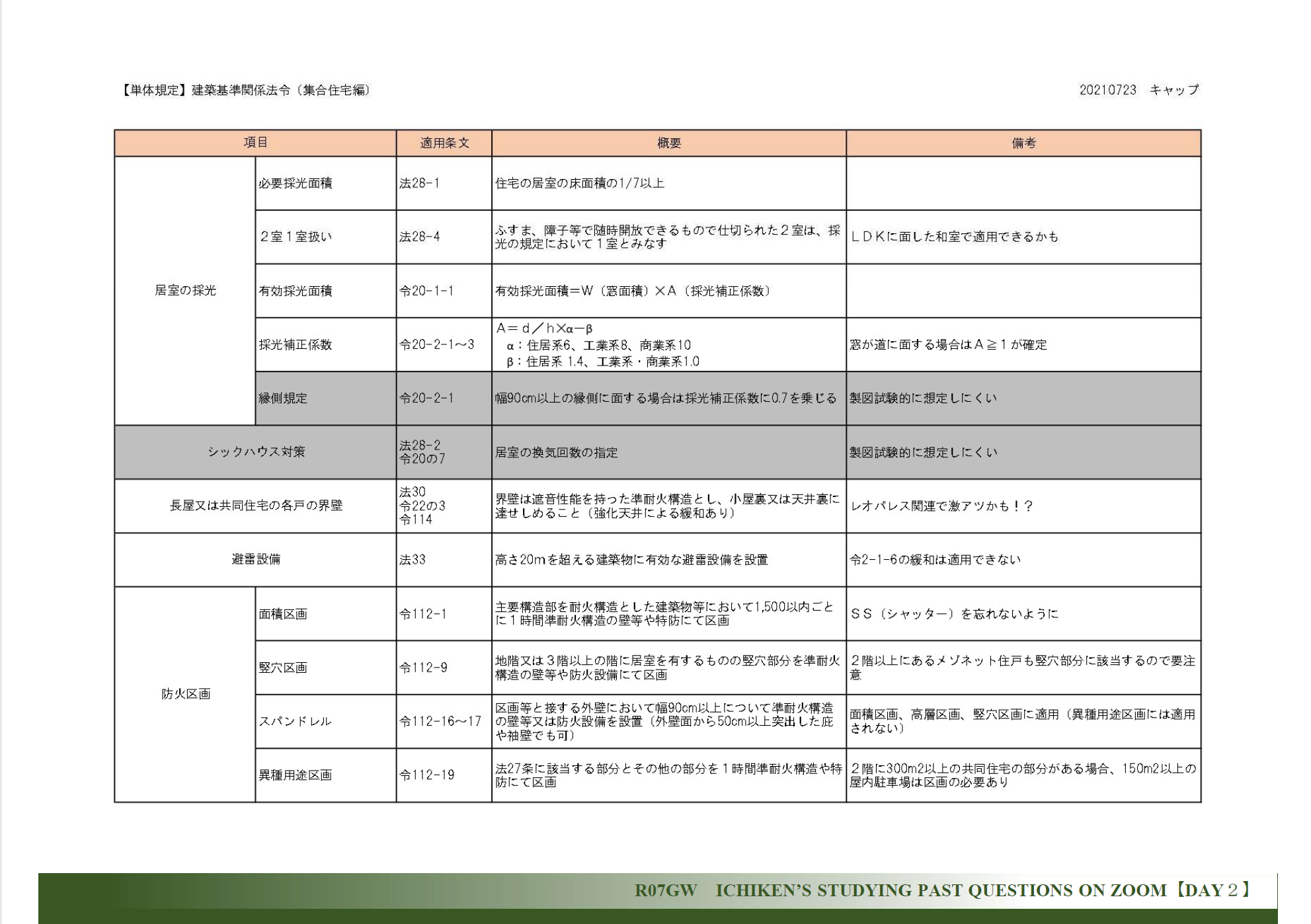Viewport: 1311px width, 924px height.
Task: Click the 面積区画 item cell
Action: [x=283, y=614]
